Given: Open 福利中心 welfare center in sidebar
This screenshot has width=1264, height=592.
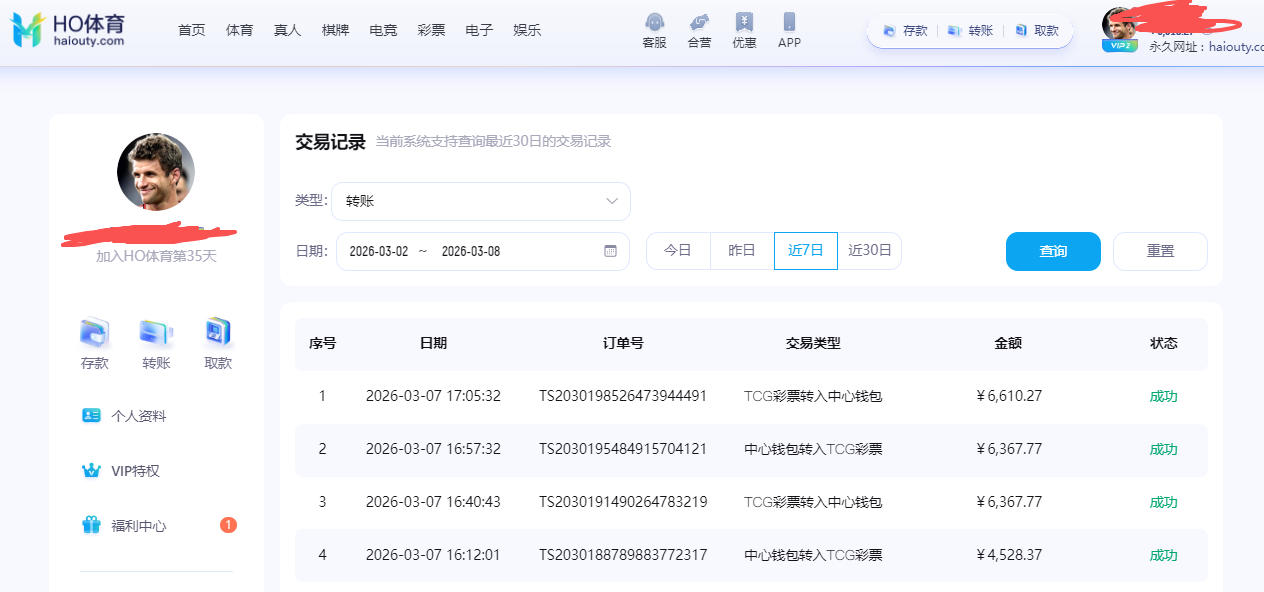Looking at the screenshot, I should pyautogui.click(x=139, y=525).
